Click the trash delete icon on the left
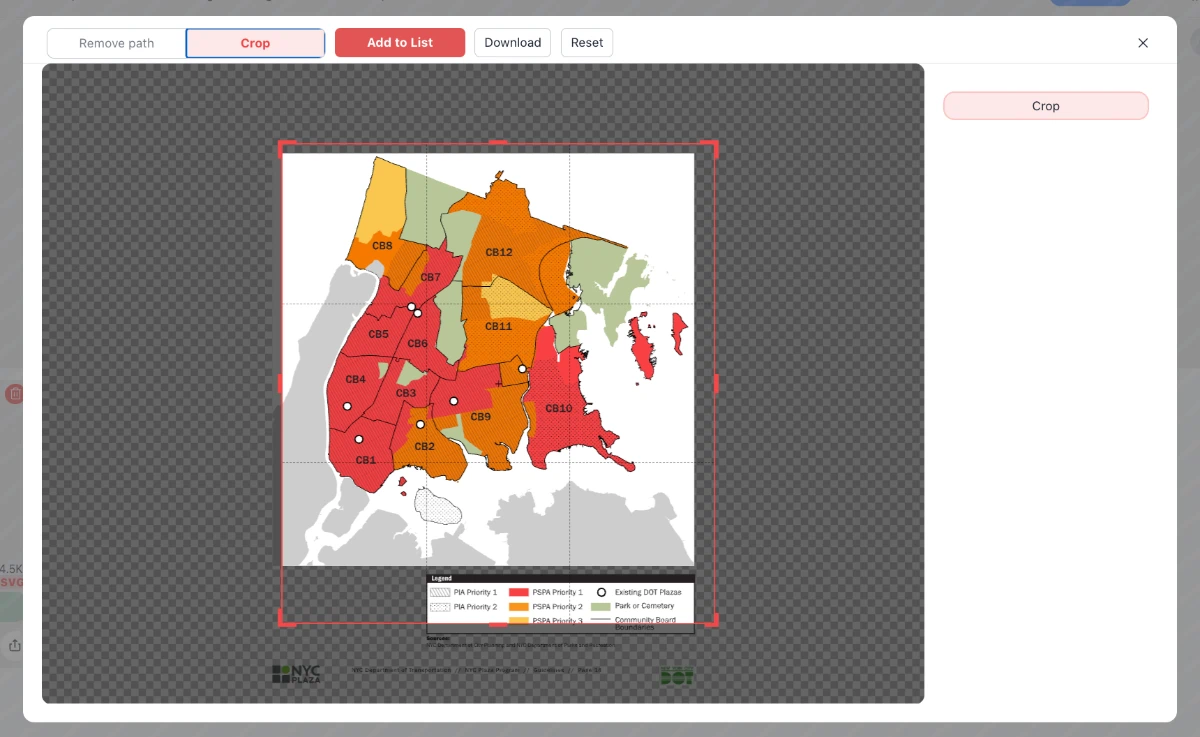Viewport: 1200px width, 737px height. click(x=15, y=393)
